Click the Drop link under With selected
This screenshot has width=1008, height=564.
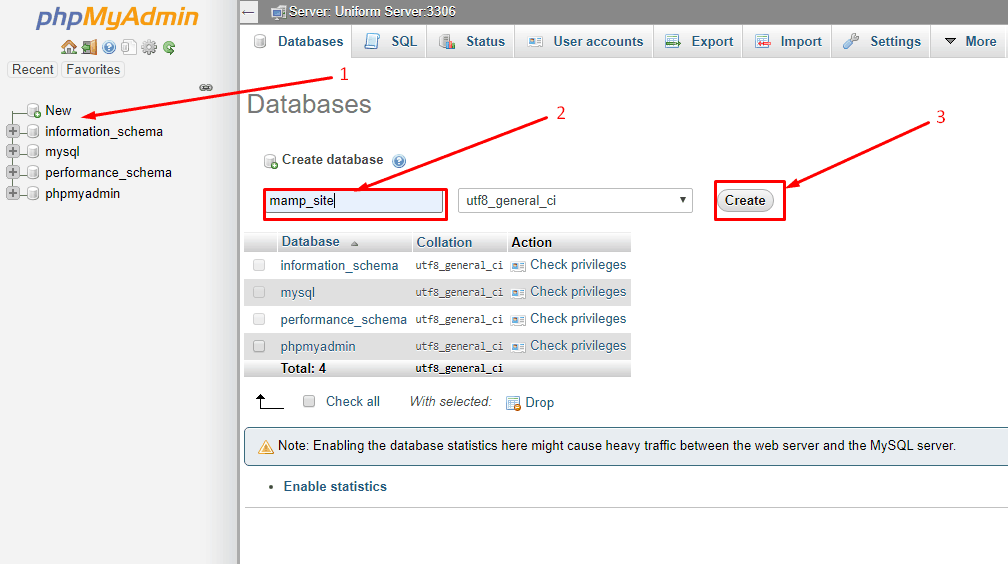(x=539, y=403)
